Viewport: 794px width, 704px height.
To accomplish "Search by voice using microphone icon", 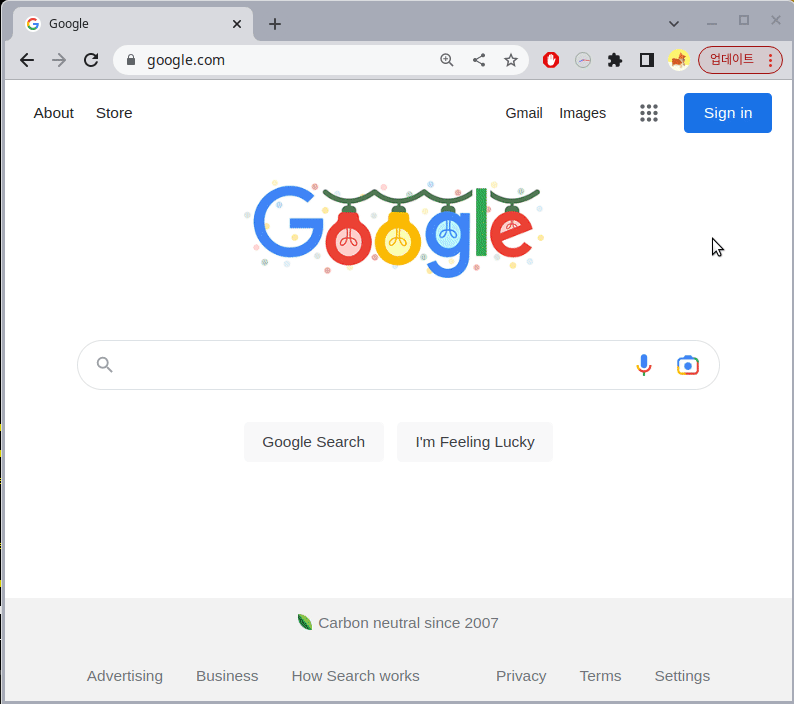I will (644, 365).
